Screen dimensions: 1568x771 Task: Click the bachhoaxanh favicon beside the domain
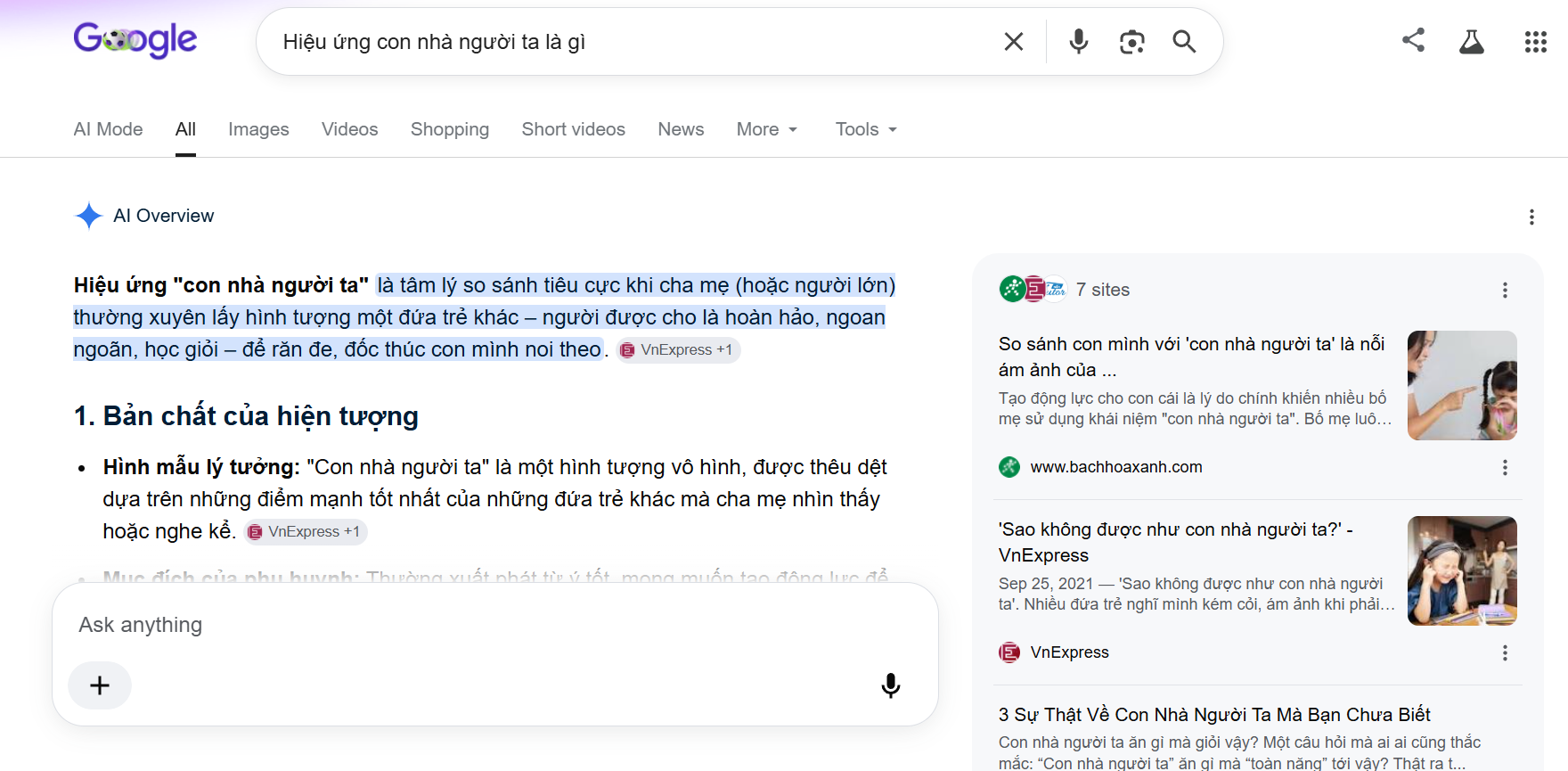pyautogui.click(x=1009, y=467)
